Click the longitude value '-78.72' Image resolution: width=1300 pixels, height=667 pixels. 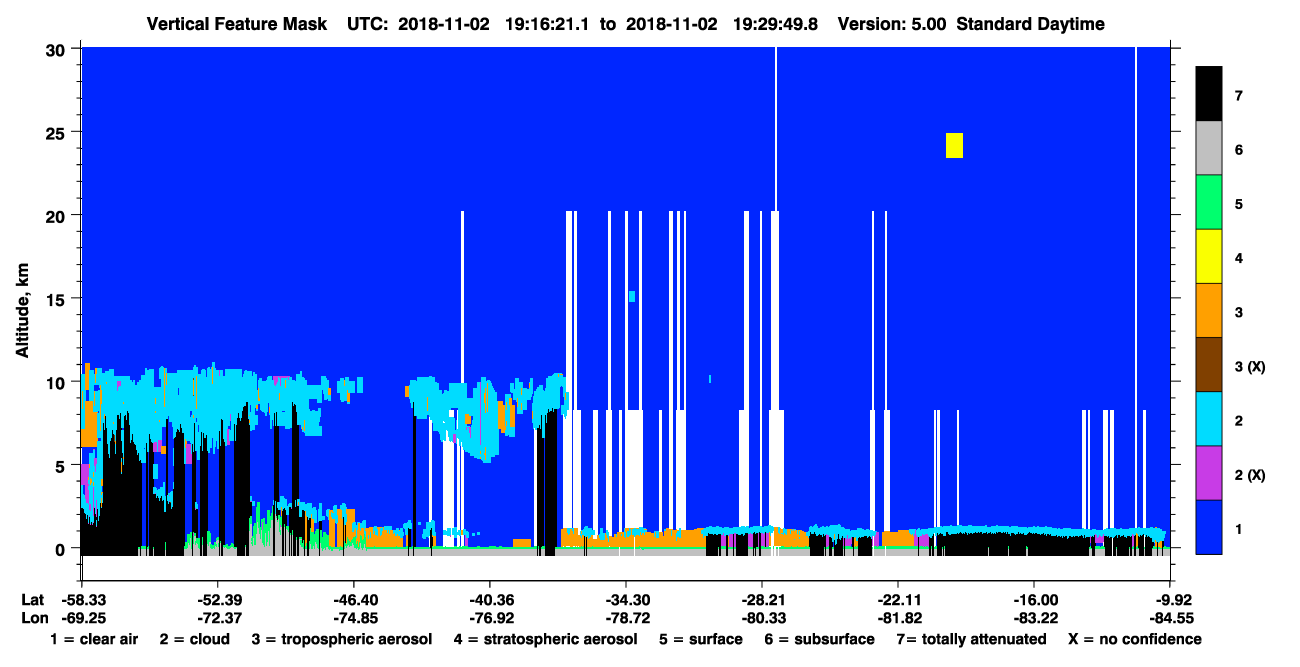click(x=626, y=618)
